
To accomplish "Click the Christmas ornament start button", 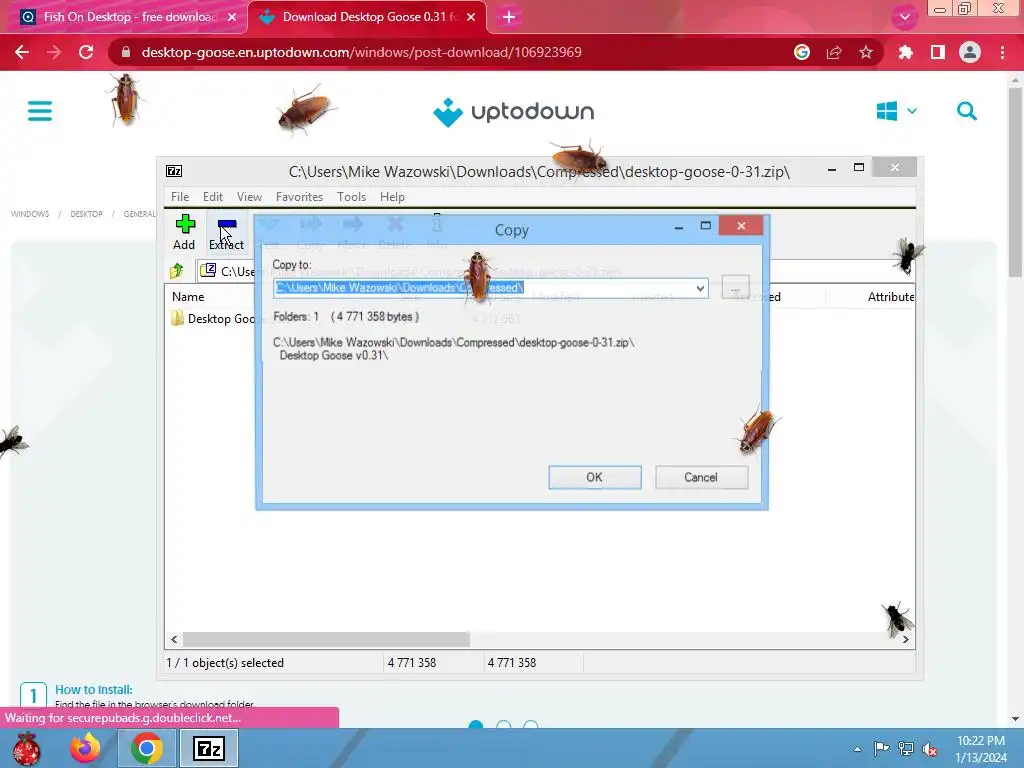I will pyautogui.click(x=27, y=748).
